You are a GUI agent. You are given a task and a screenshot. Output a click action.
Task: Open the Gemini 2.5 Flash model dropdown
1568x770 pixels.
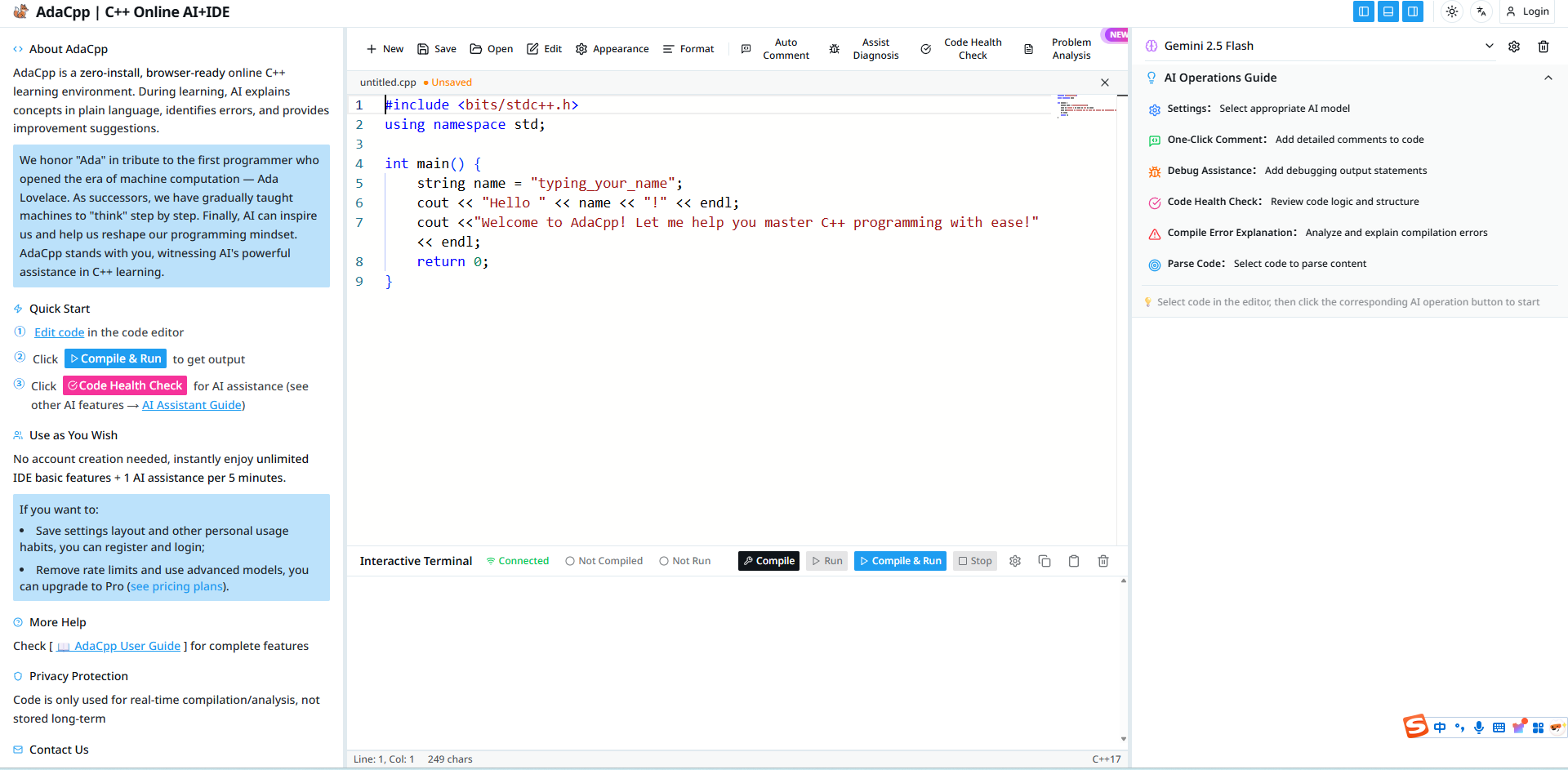coord(1490,46)
